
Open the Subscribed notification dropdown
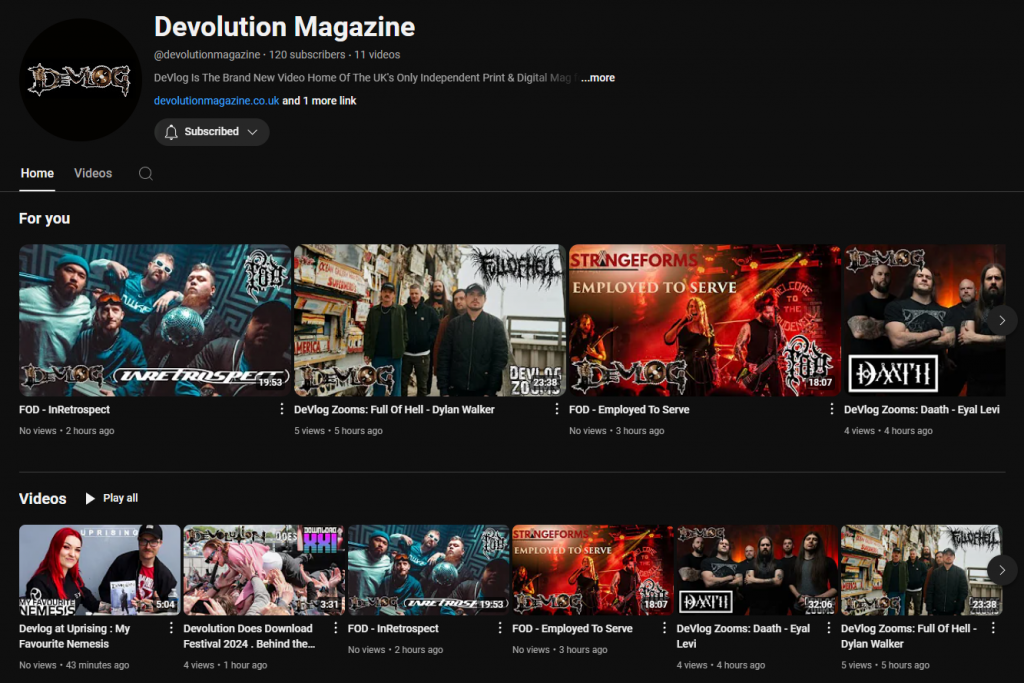click(212, 132)
